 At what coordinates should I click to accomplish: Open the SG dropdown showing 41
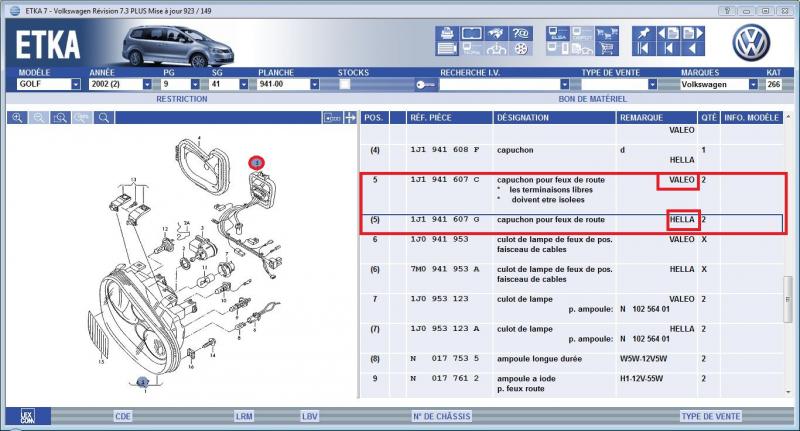[x=243, y=84]
